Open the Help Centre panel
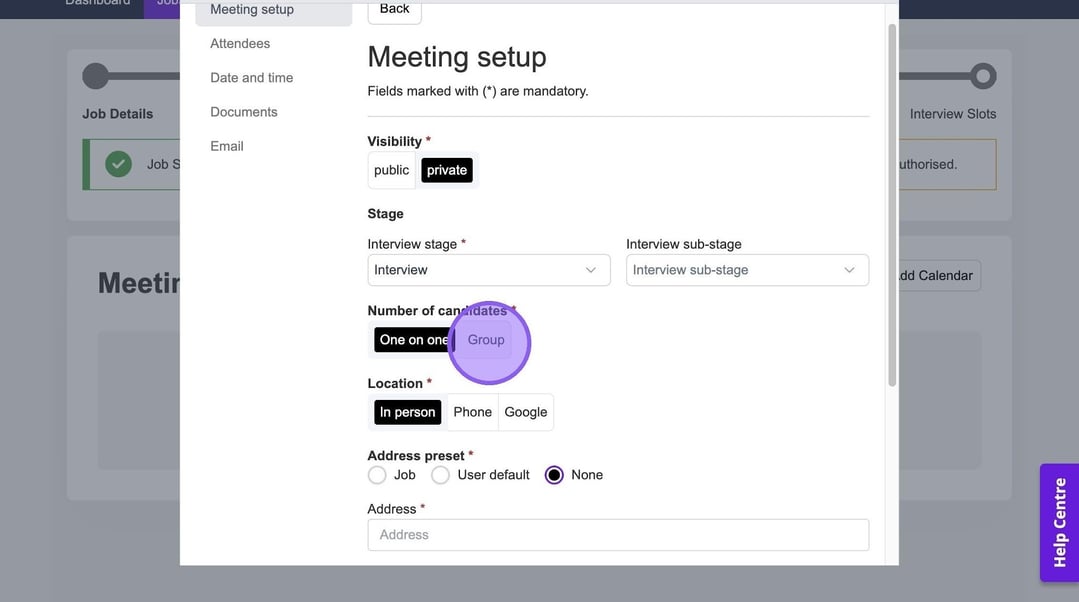 click(x=1059, y=522)
